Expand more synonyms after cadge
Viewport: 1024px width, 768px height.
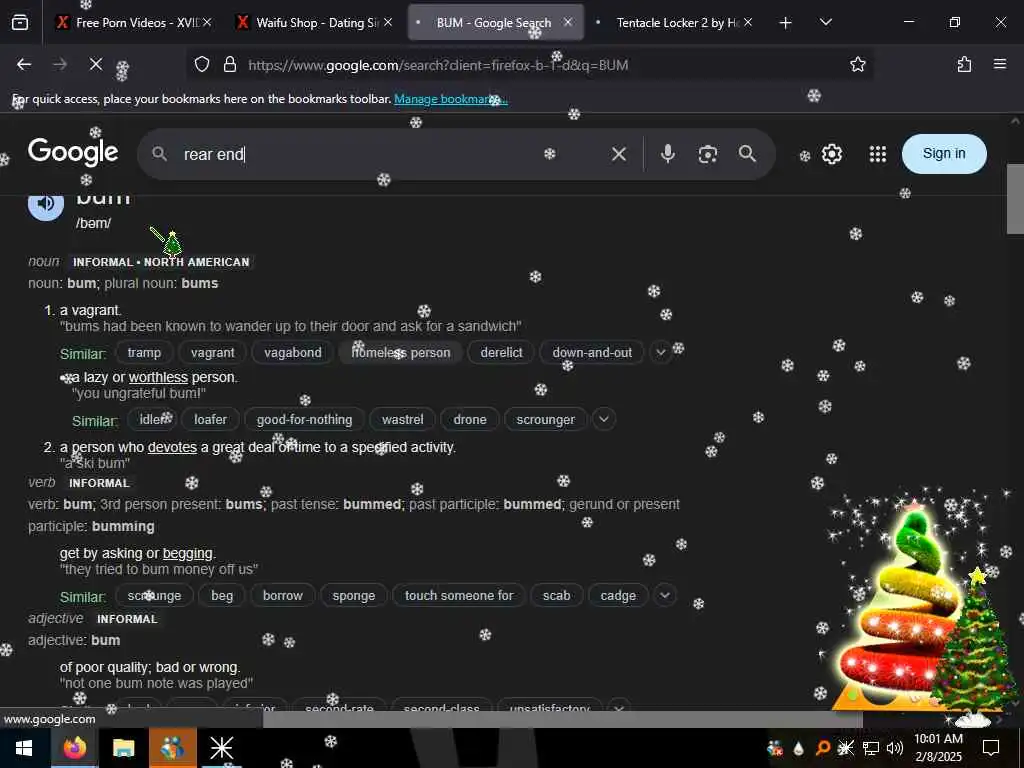click(665, 595)
